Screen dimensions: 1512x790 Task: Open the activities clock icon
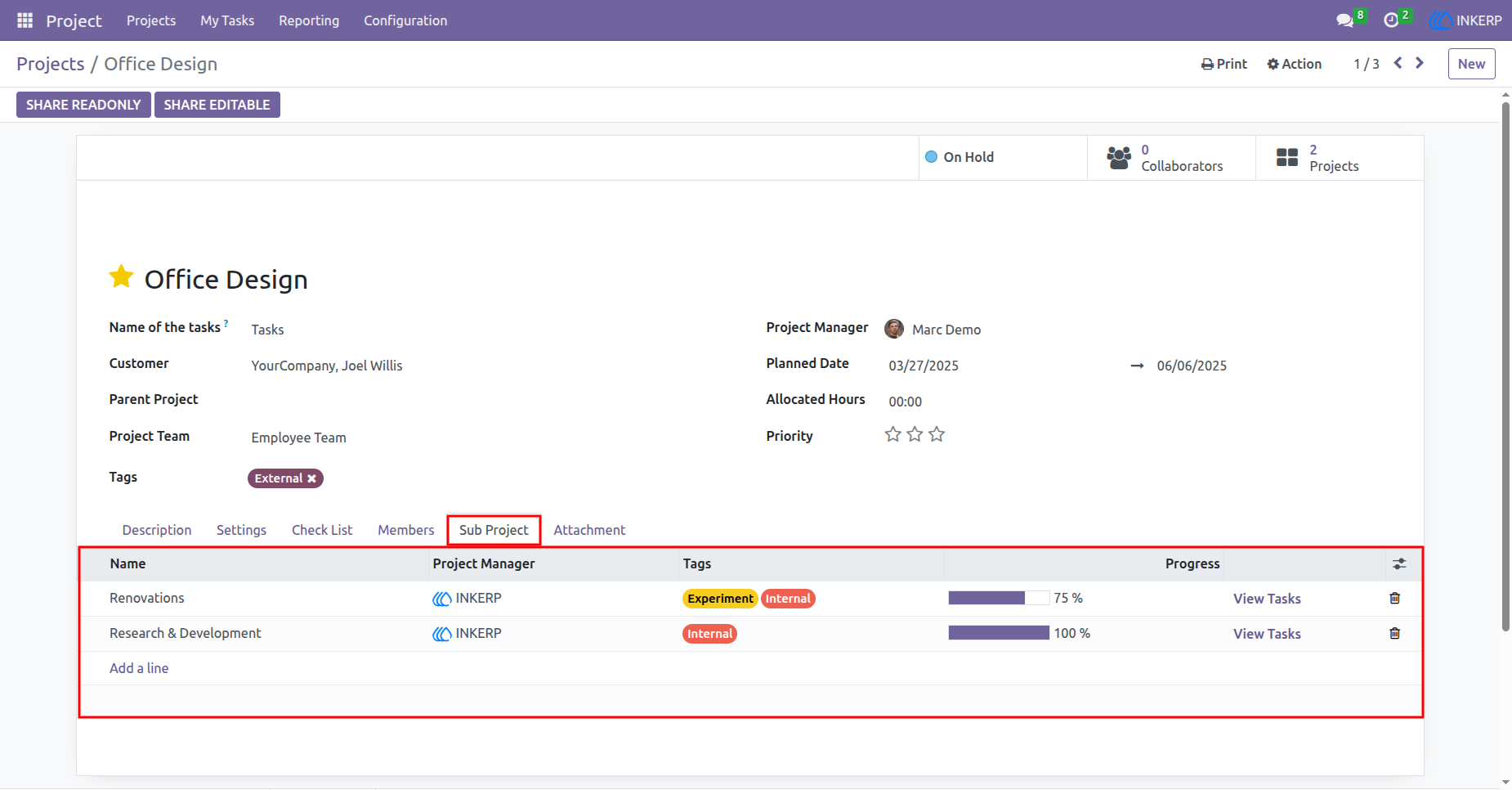click(1391, 20)
